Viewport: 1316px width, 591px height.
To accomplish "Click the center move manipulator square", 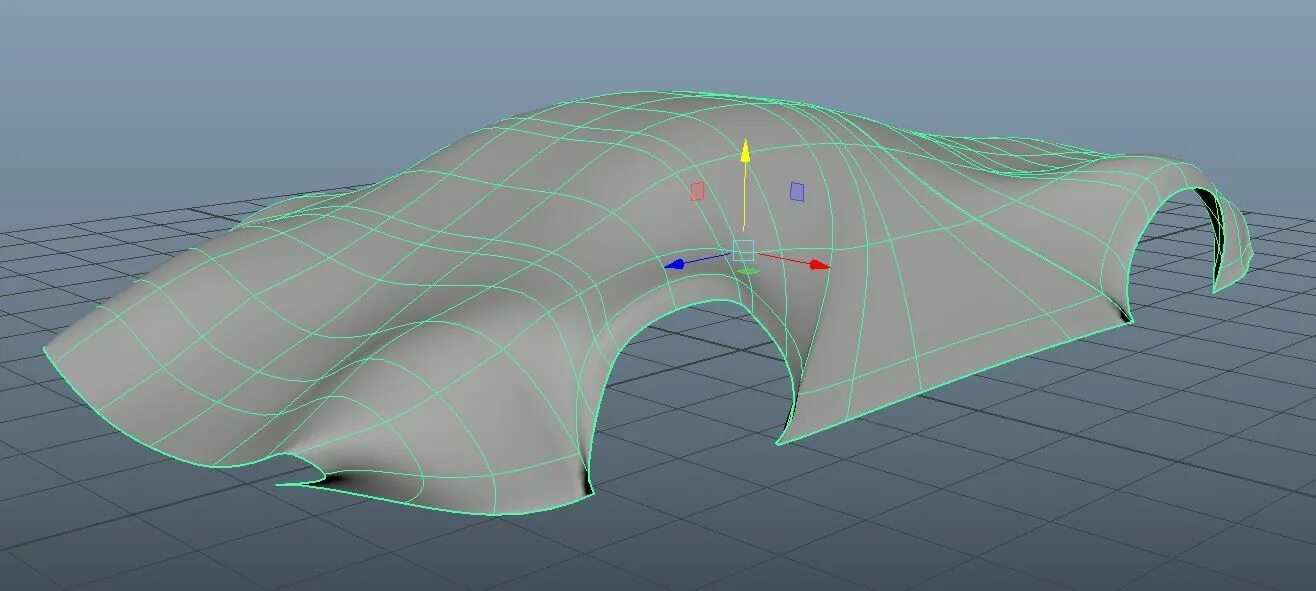I will click(743, 250).
